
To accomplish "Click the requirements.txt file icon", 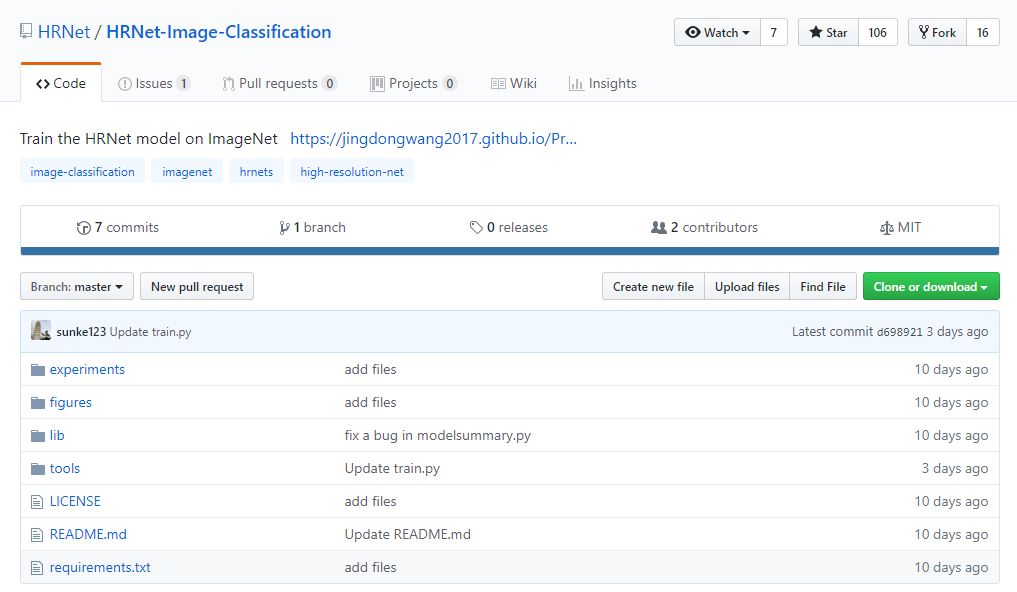I will [x=38, y=568].
